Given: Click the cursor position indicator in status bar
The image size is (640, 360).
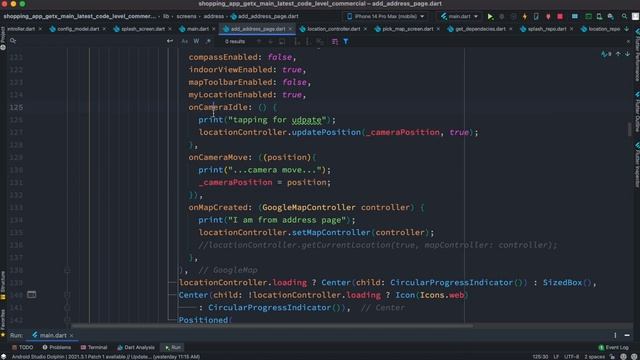Looking at the screenshot, I should (x=540, y=357).
